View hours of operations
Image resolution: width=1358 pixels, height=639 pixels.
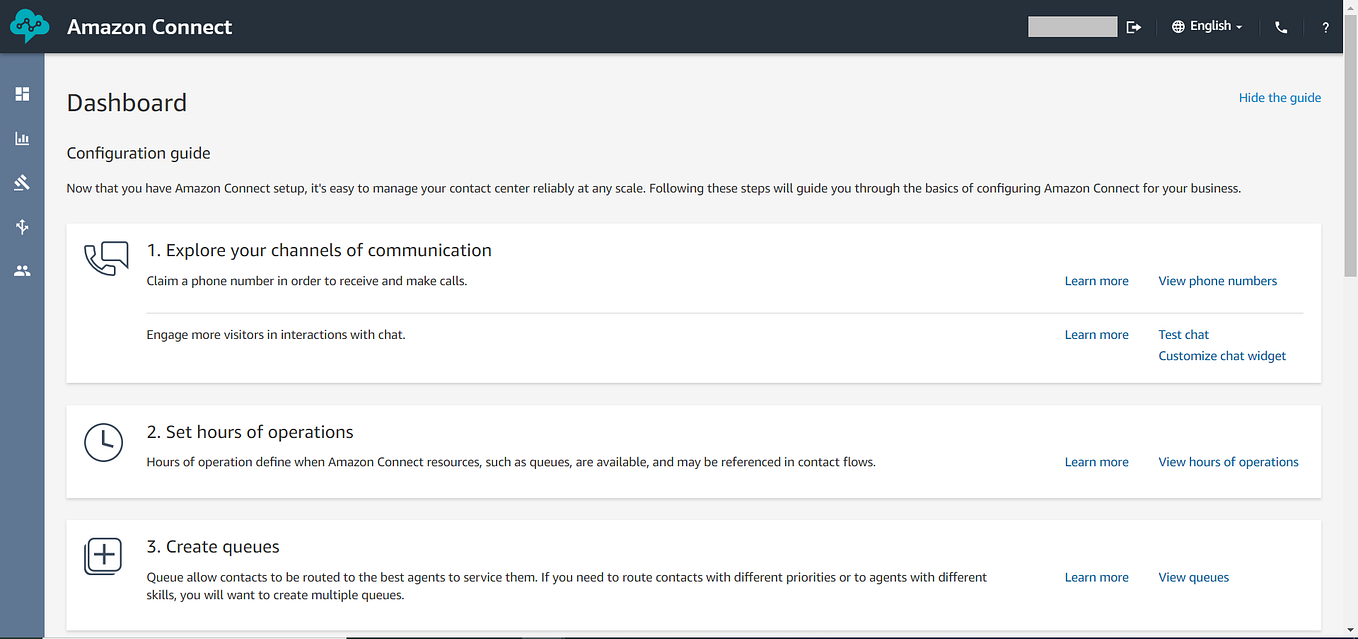pos(1228,461)
